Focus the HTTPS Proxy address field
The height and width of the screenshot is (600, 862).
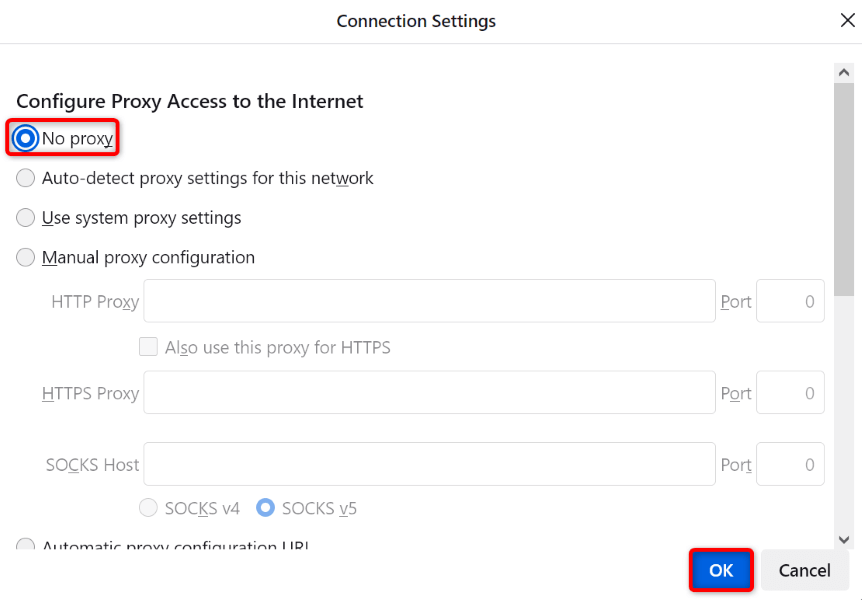(x=429, y=392)
